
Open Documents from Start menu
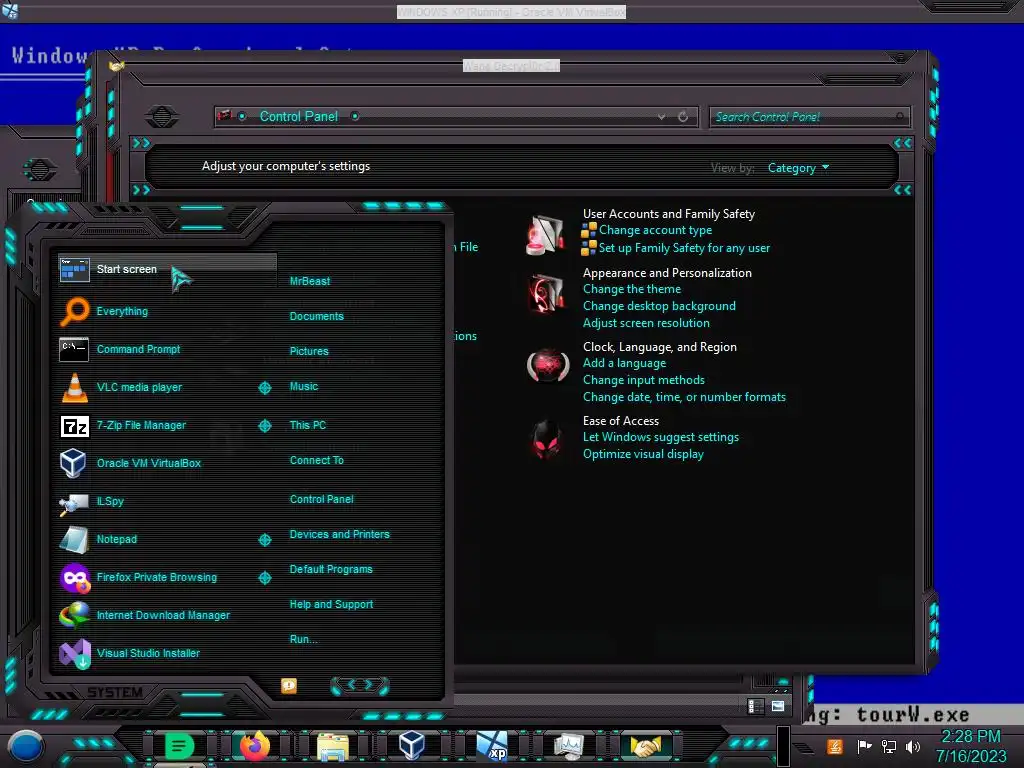[x=317, y=316]
